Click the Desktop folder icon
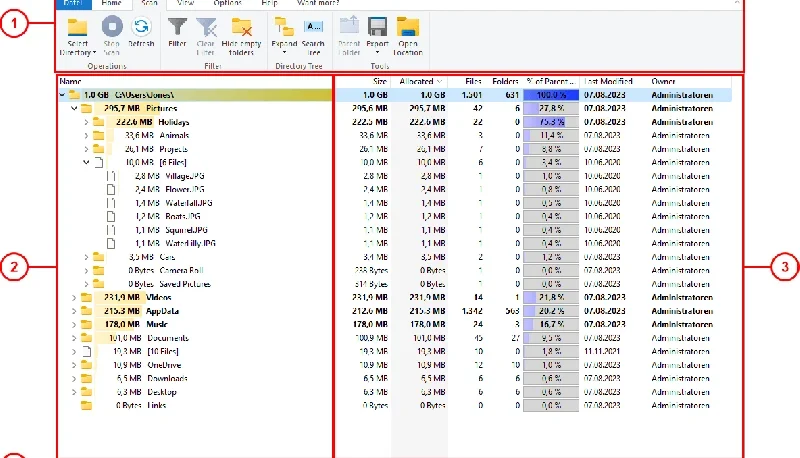Viewport: 800px width, 458px height. click(86, 392)
